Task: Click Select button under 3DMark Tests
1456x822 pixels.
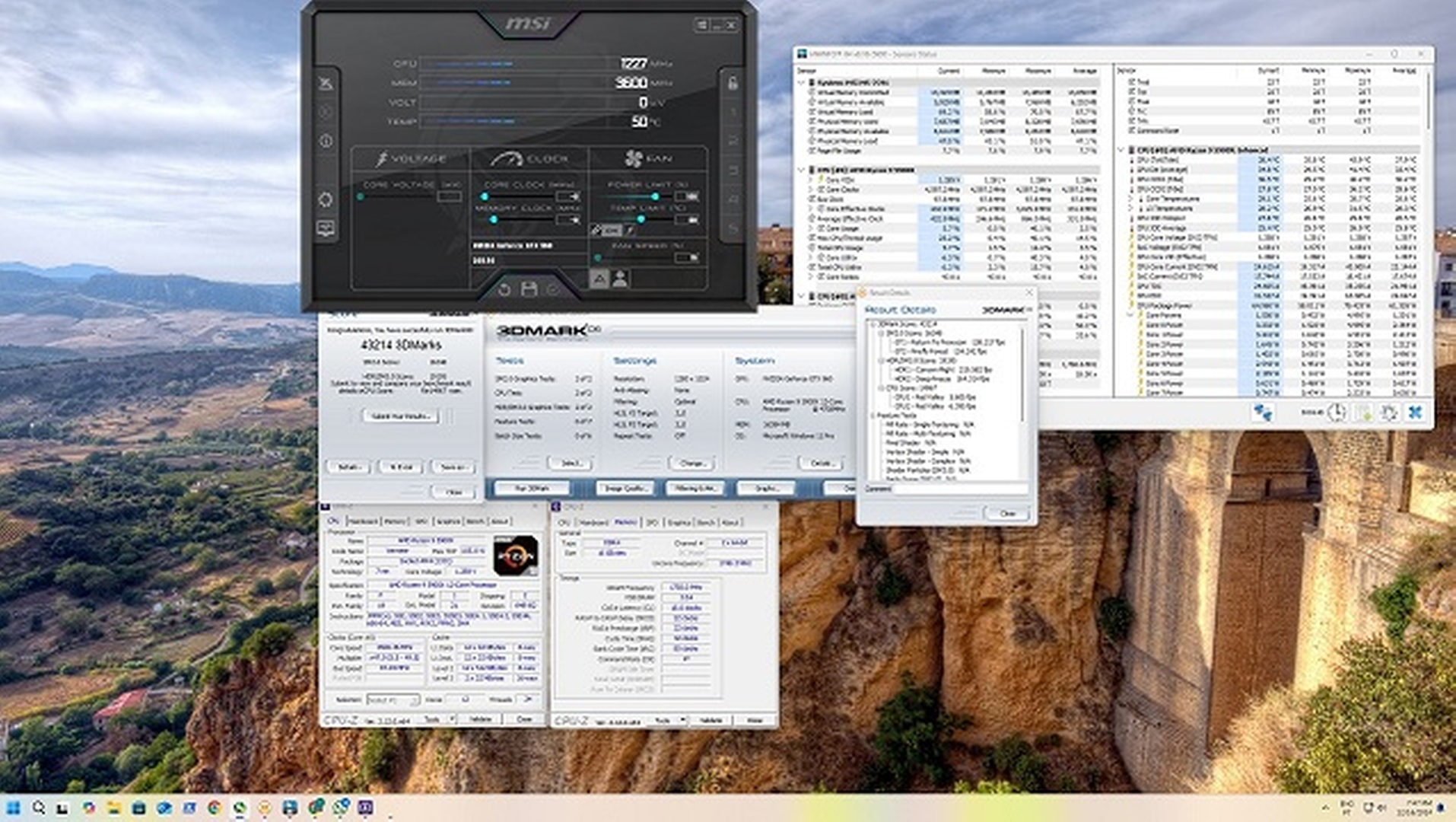Action: click(571, 463)
